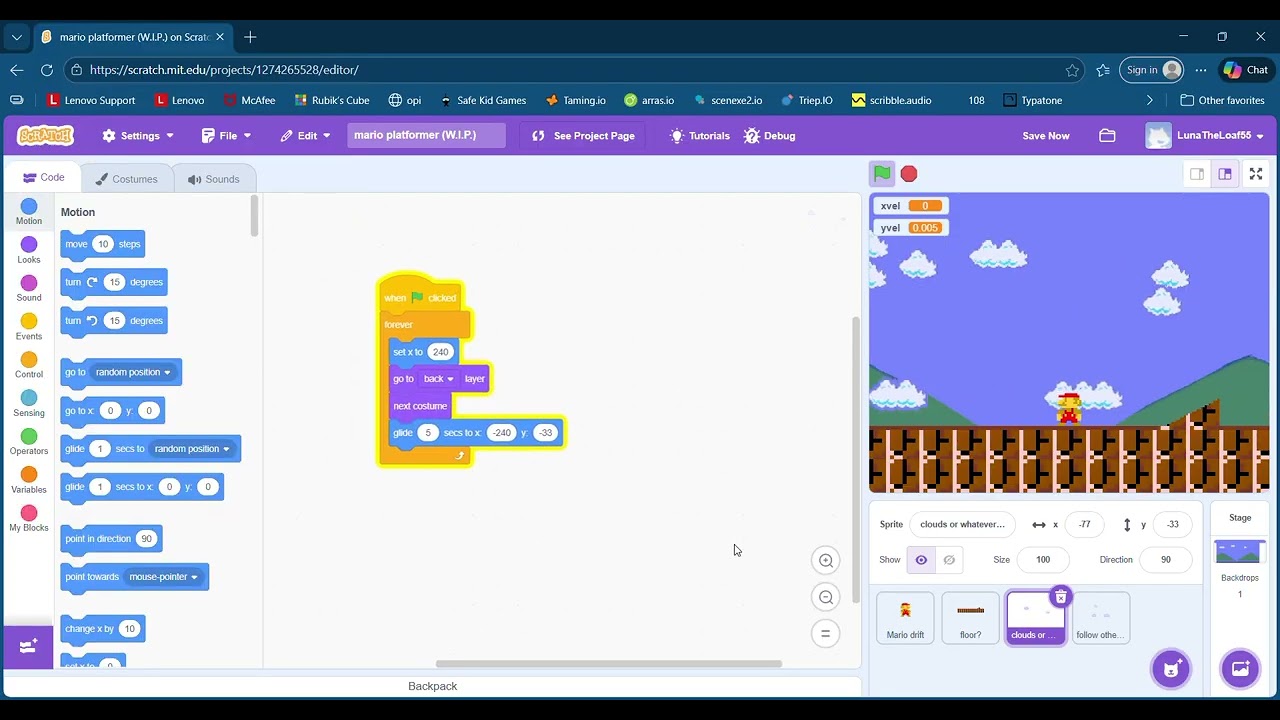The width and height of the screenshot is (1280, 720).
Task: Delete the selected clouds sprite
Action: [1061, 597]
